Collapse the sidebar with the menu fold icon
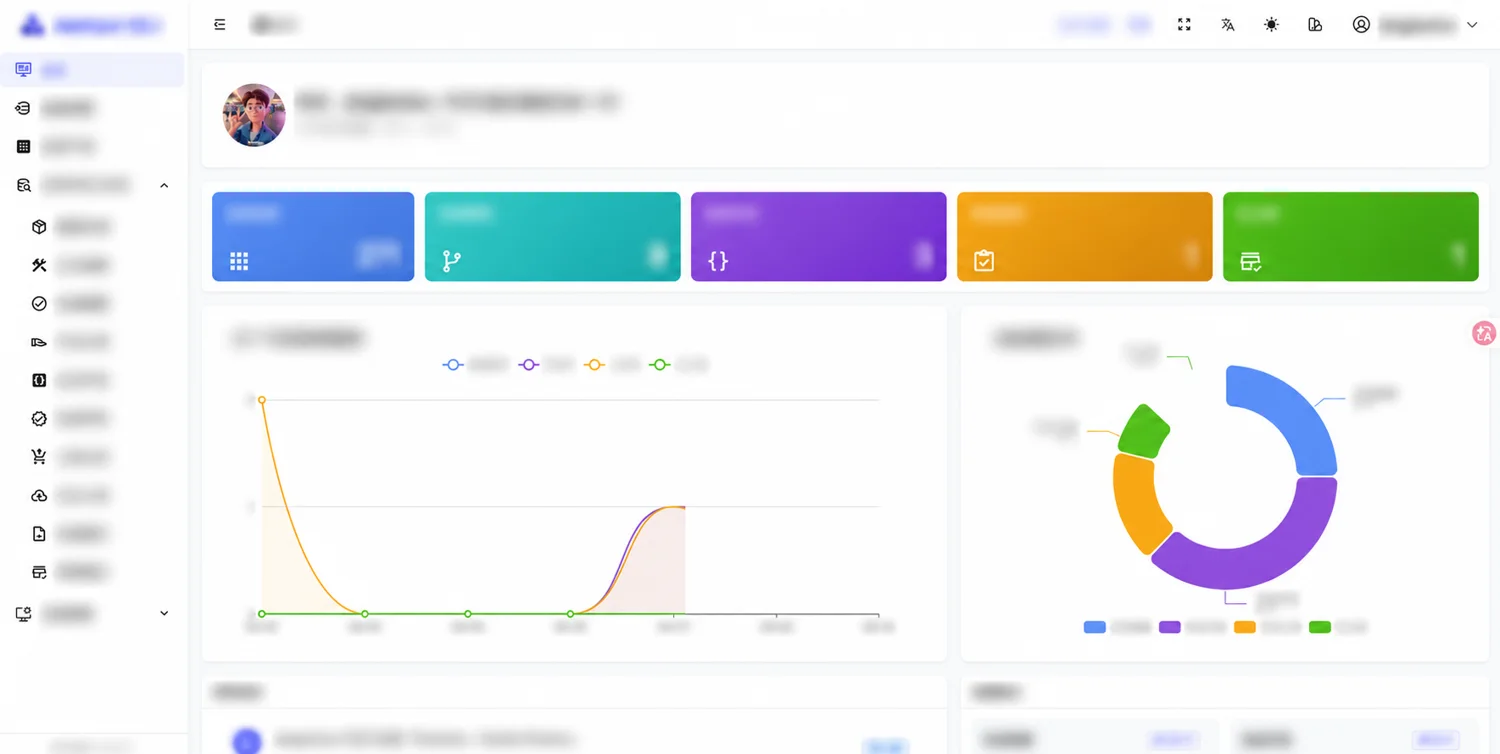 [220, 25]
